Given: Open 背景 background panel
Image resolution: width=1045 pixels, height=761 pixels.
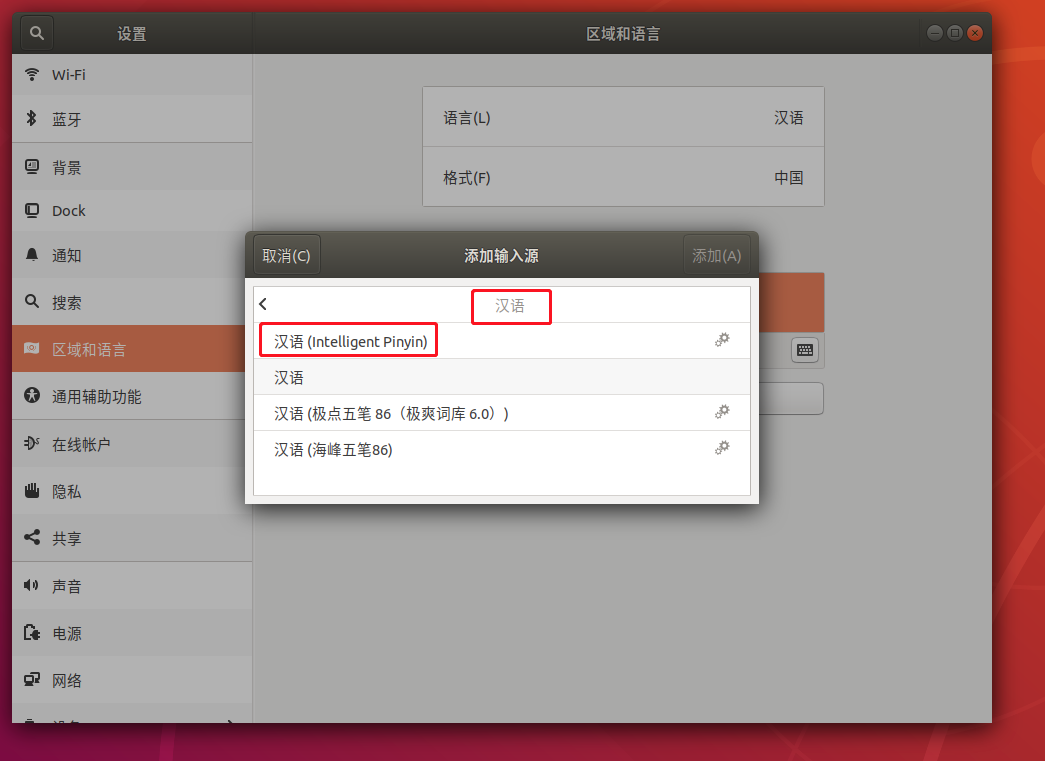Looking at the screenshot, I should pos(132,167).
